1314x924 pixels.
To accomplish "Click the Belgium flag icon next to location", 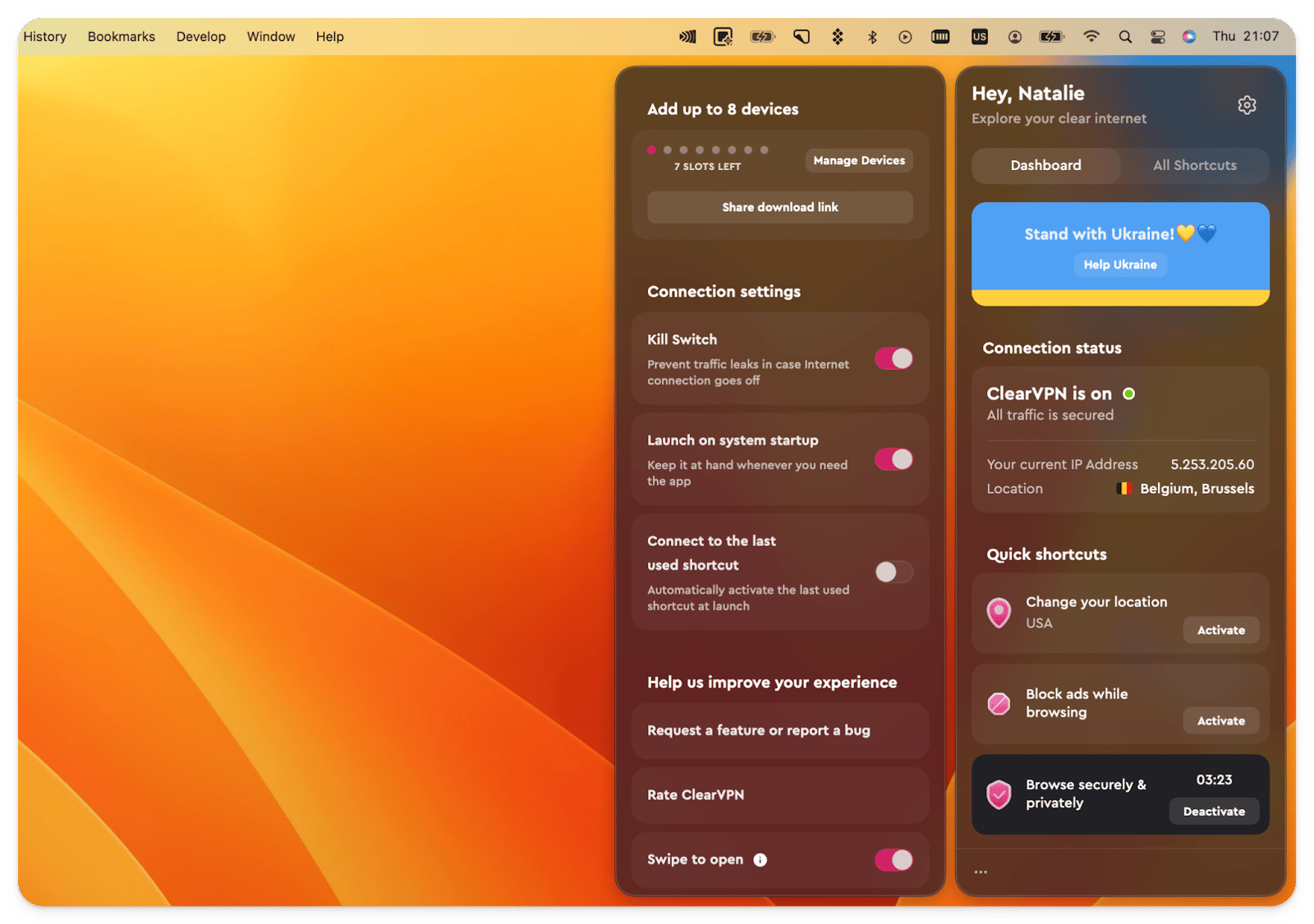I will [x=1124, y=489].
